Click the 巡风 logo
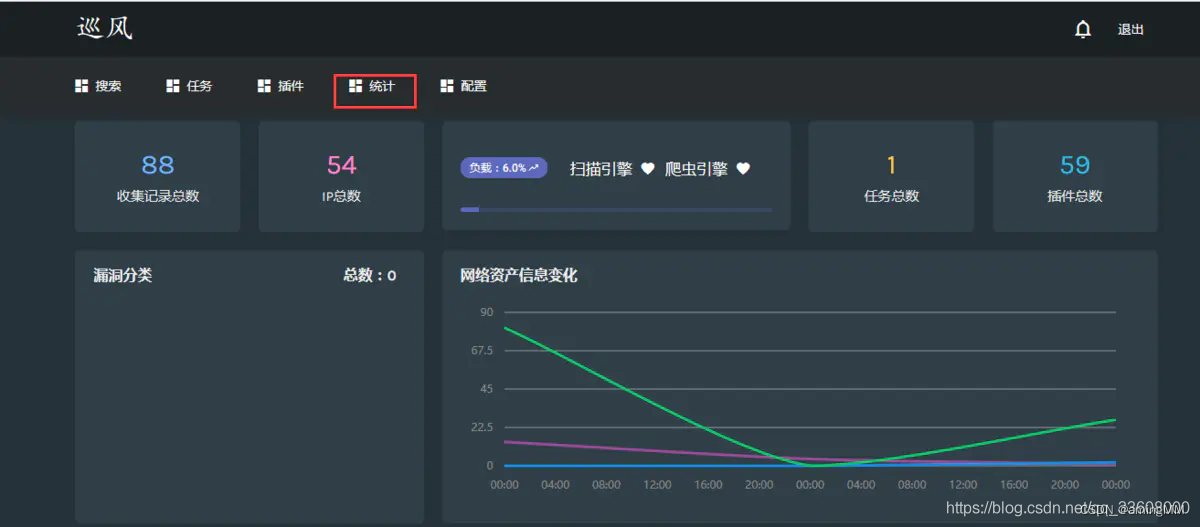The height and width of the screenshot is (527, 1200). pyautogui.click(x=105, y=28)
